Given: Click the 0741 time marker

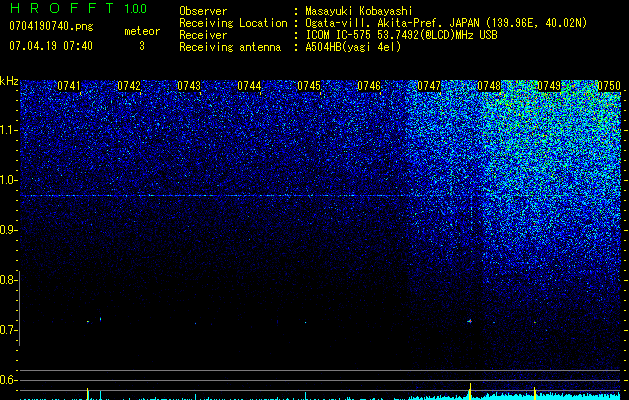Looking at the screenshot, I should (x=69, y=86).
